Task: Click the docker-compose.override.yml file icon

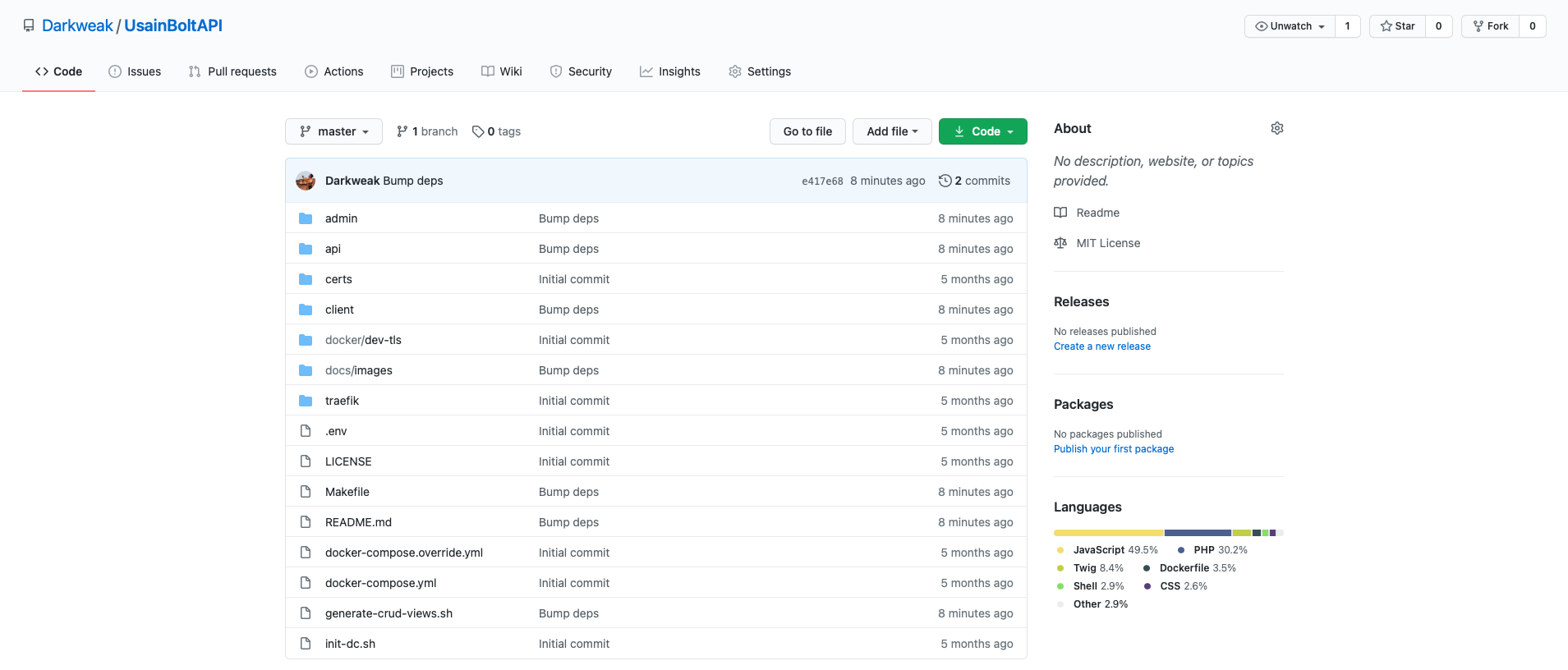Action: pos(306,553)
